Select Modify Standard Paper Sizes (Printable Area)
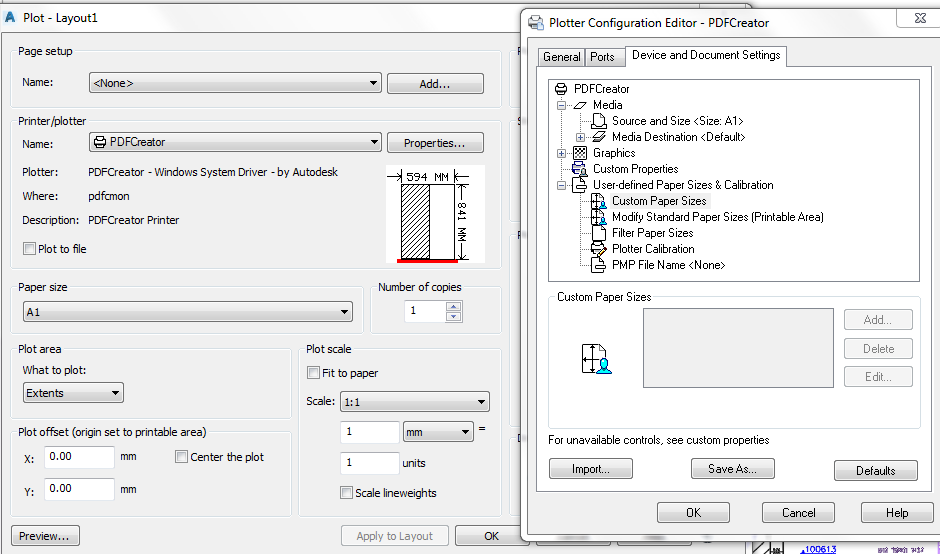Viewport: 940px width, 554px height. [x=718, y=217]
